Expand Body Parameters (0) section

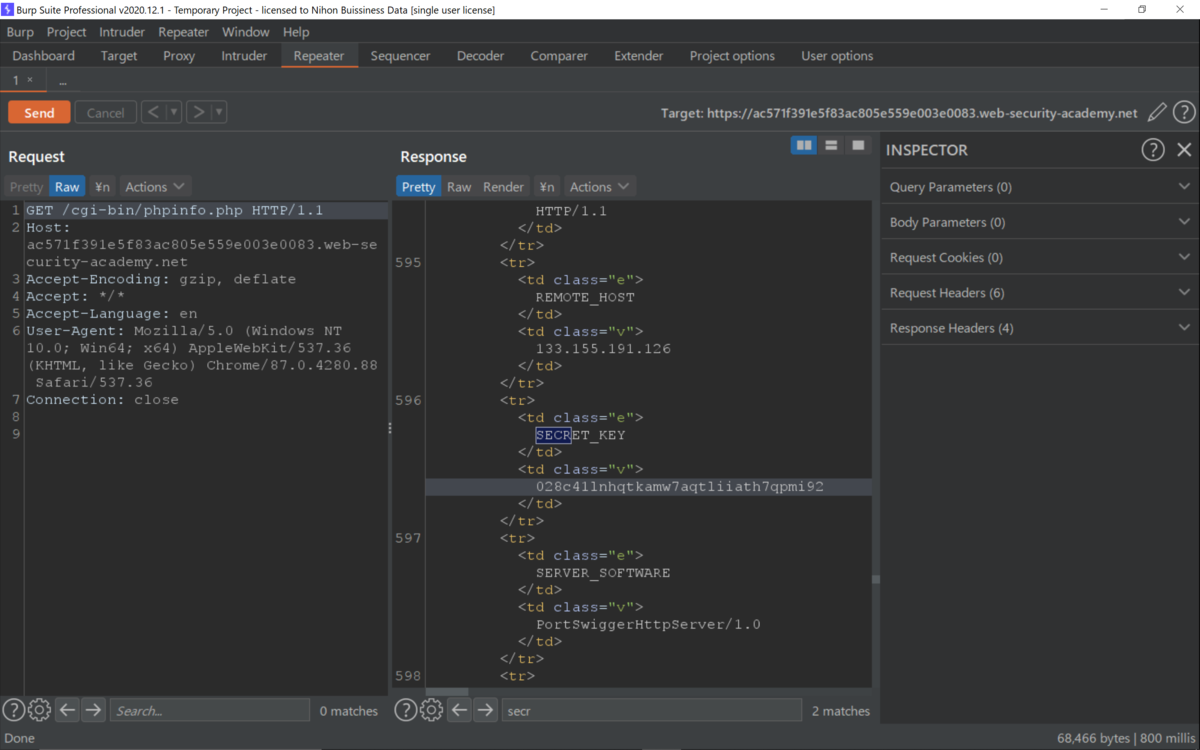[1040, 222]
